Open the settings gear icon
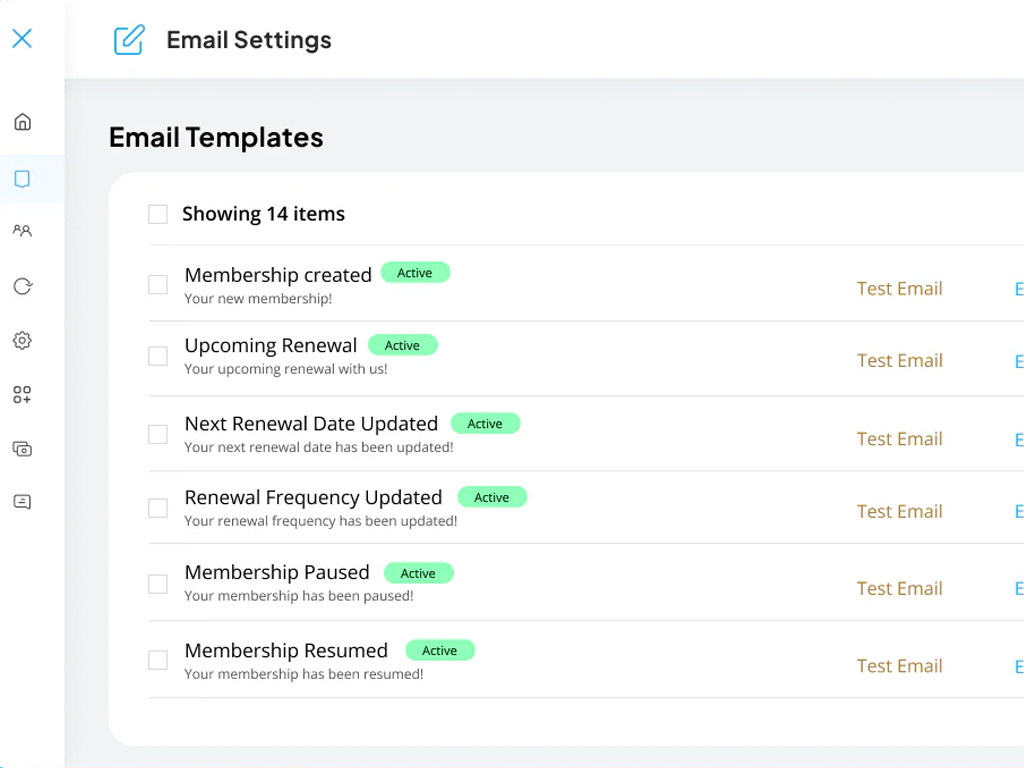 pos(22,341)
